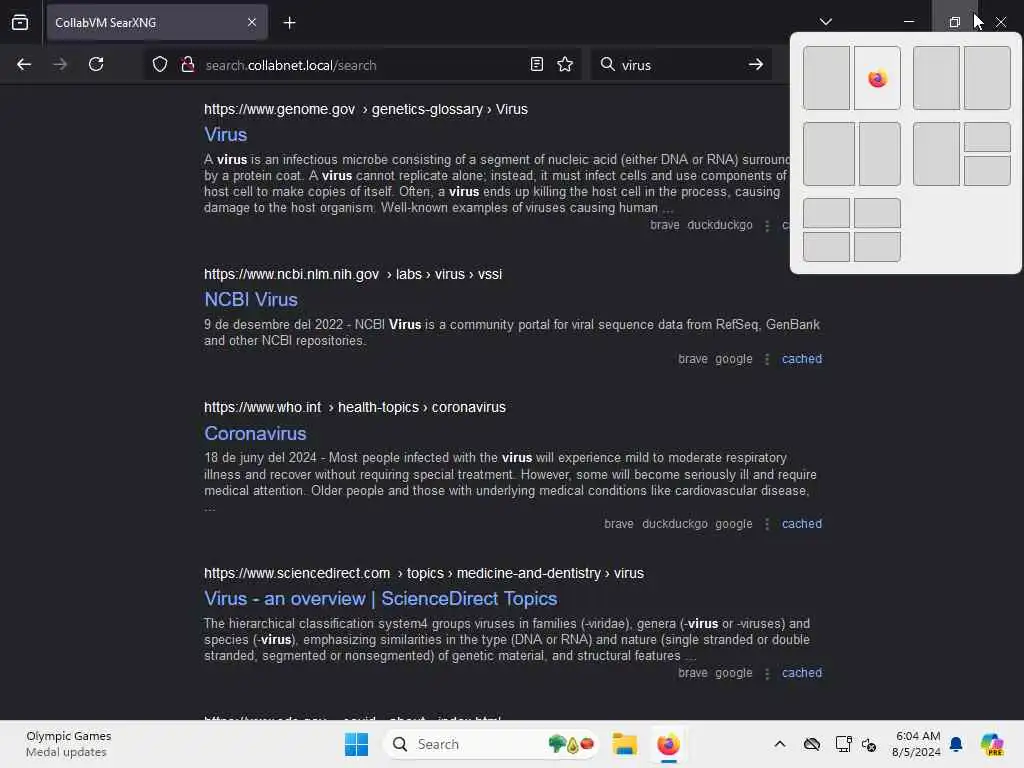Show site security info via padlock icon
The height and width of the screenshot is (768, 1024).
pyautogui.click(x=187, y=64)
